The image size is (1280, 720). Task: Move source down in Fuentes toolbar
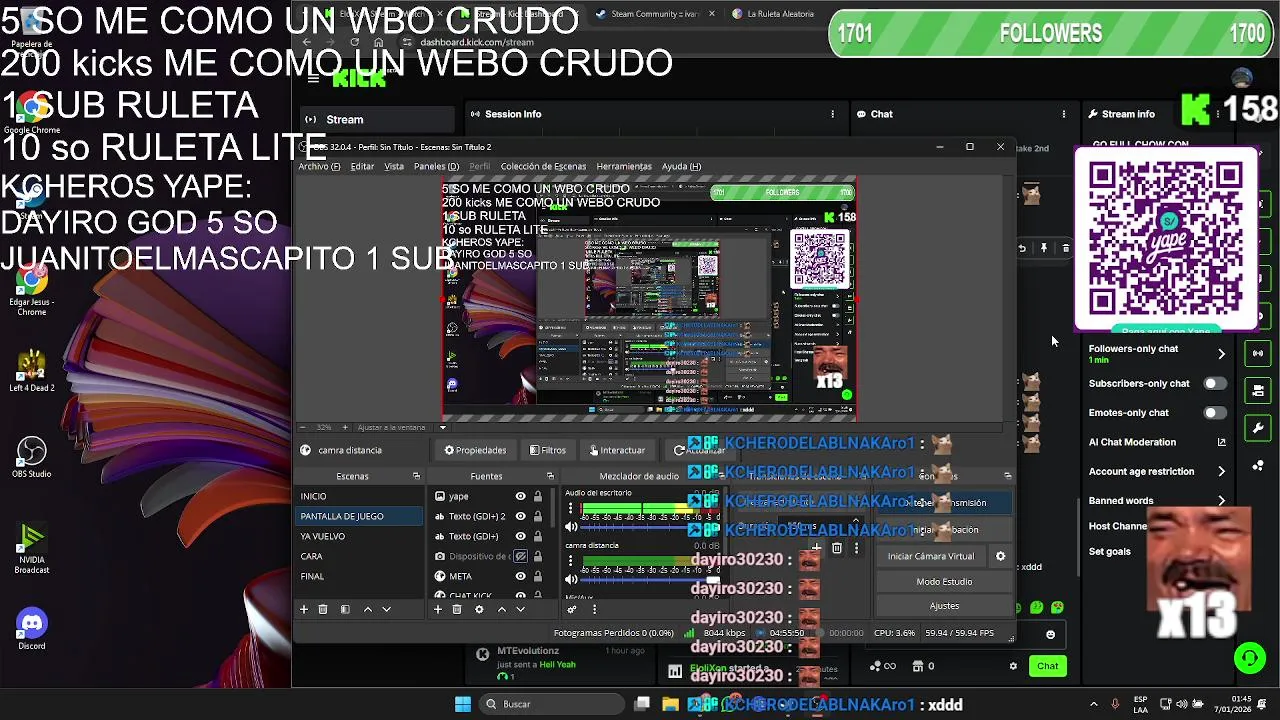[520, 609]
